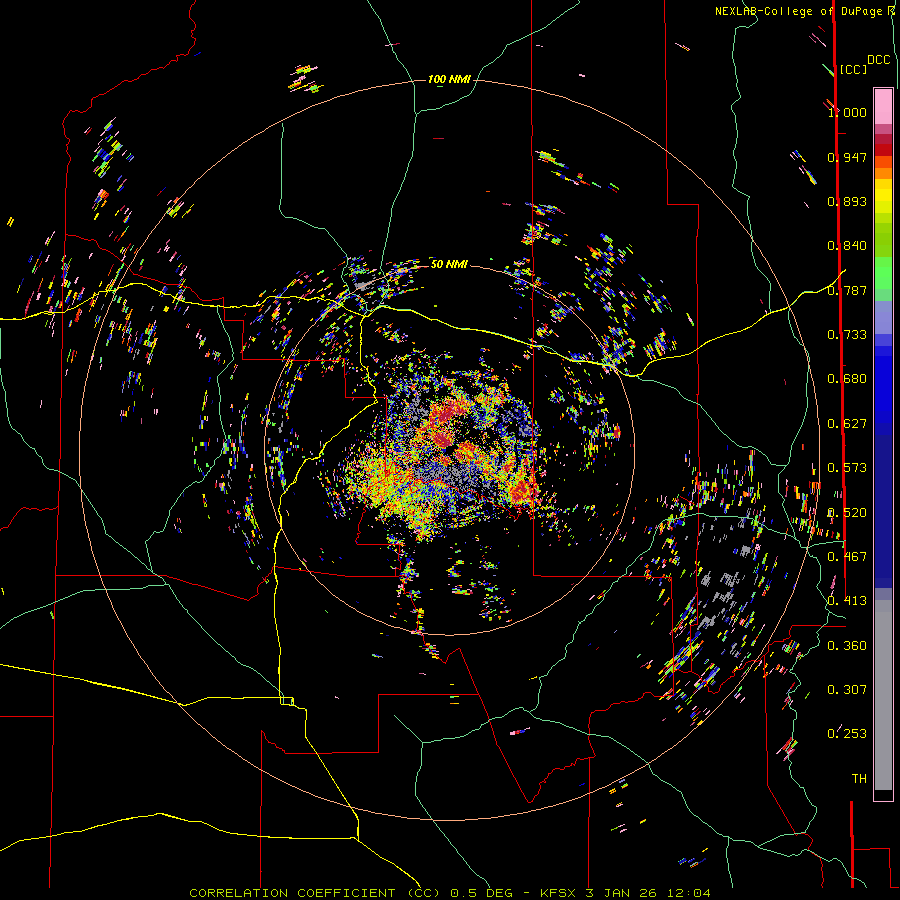Click the 0.467 scale value

847,557
